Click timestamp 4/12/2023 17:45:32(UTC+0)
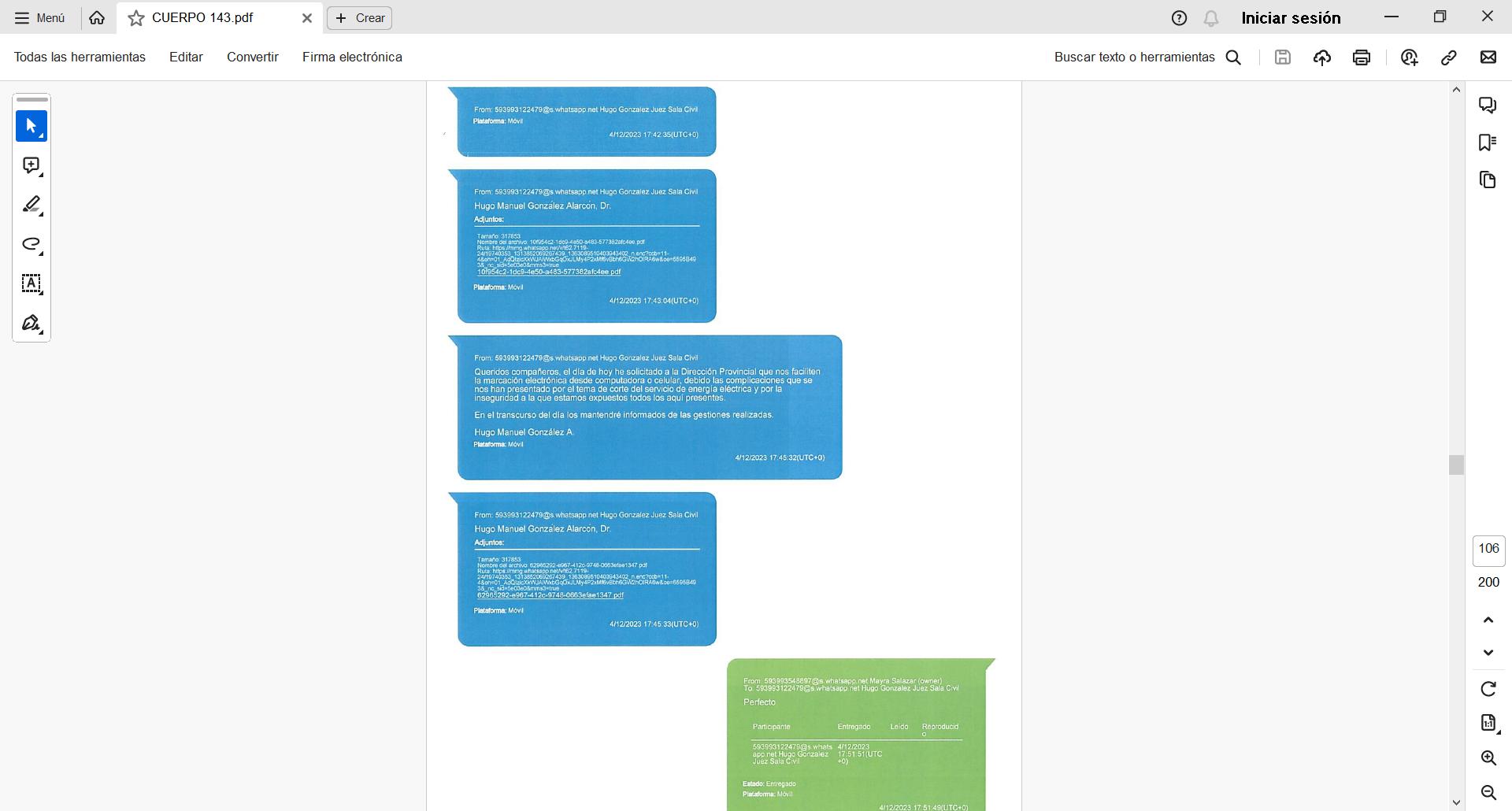This screenshot has height=811, width=1512. click(780, 457)
